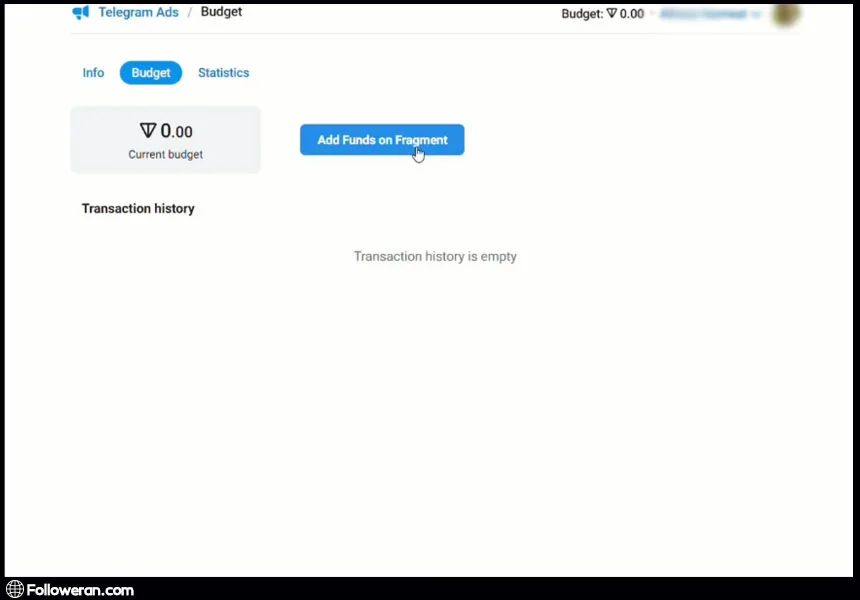This screenshot has width=860, height=600.
Task: Click the 'Transaction history is empty' message
Action: (x=435, y=257)
